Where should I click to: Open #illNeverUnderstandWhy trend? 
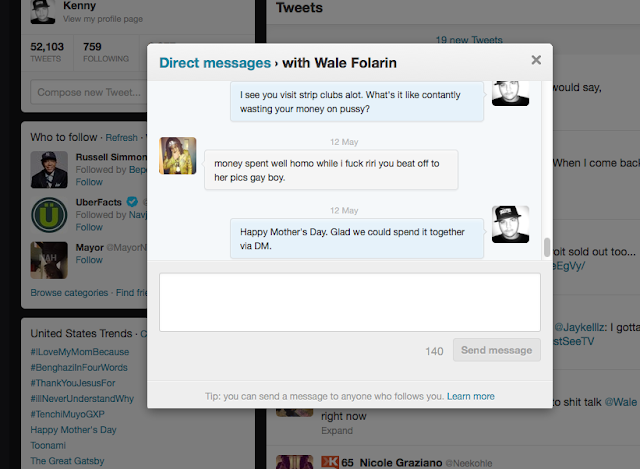point(82,398)
